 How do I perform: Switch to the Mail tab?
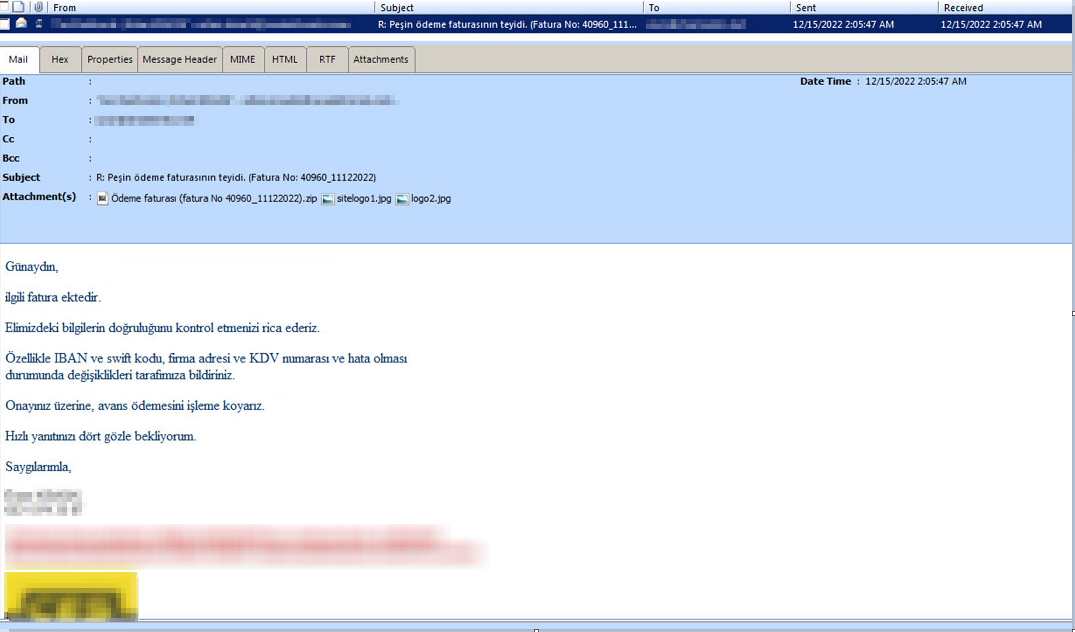[x=19, y=59]
